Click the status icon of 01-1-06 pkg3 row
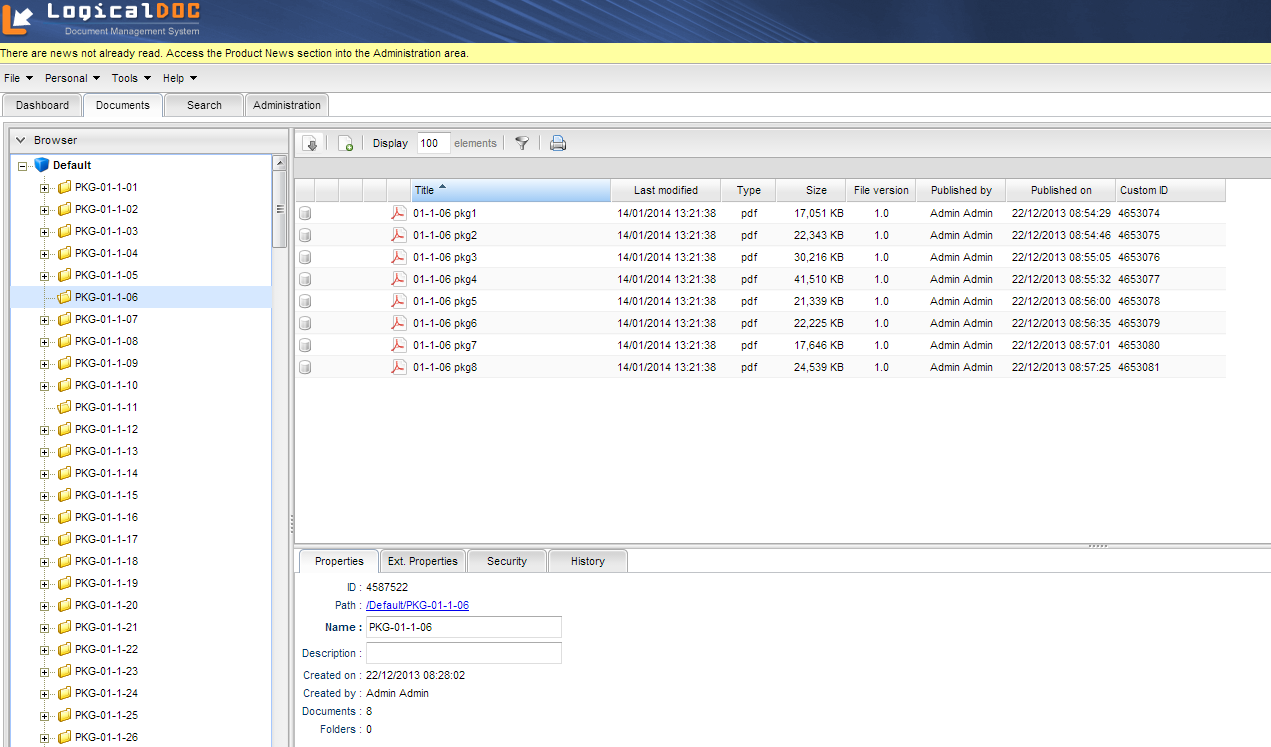This screenshot has height=747, width=1271. pyautogui.click(x=305, y=257)
